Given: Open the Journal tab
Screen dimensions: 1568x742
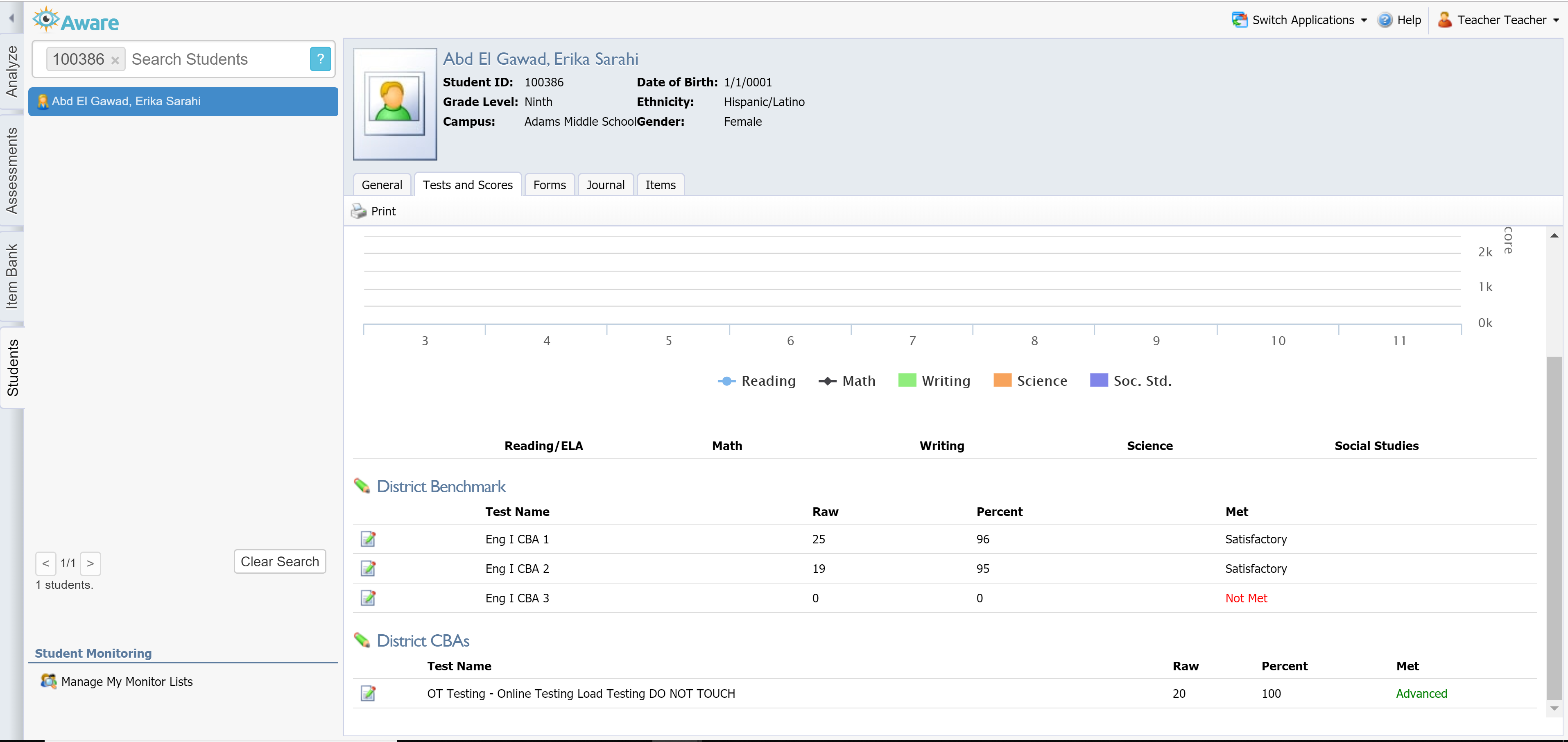Looking at the screenshot, I should coord(605,185).
